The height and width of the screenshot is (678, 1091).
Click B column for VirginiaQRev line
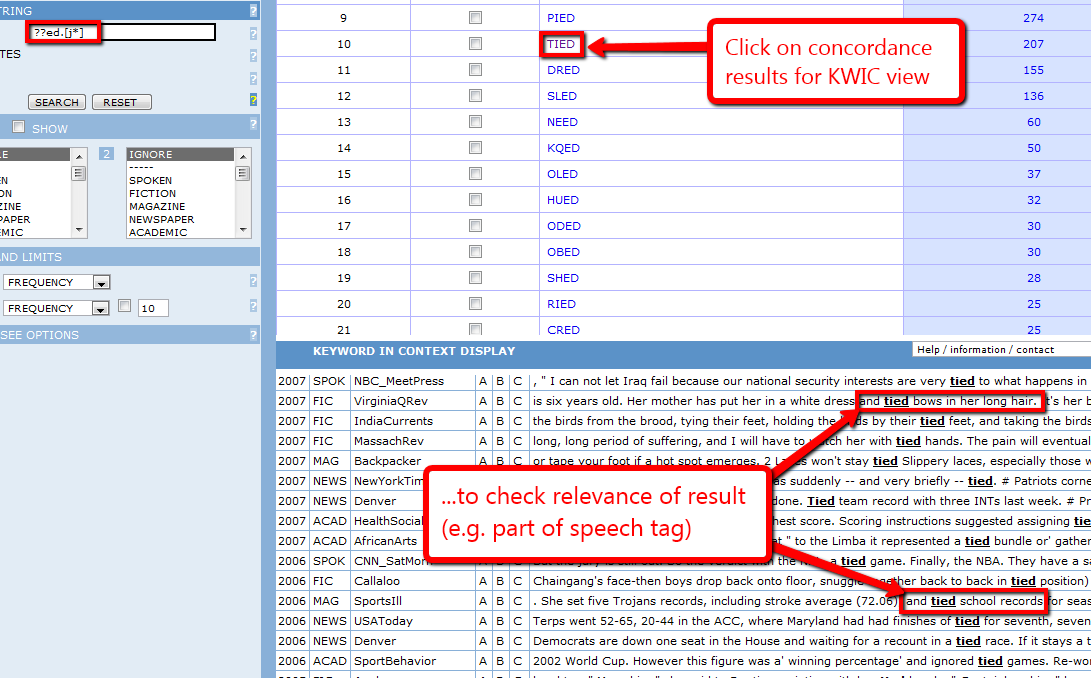pyautogui.click(x=500, y=401)
